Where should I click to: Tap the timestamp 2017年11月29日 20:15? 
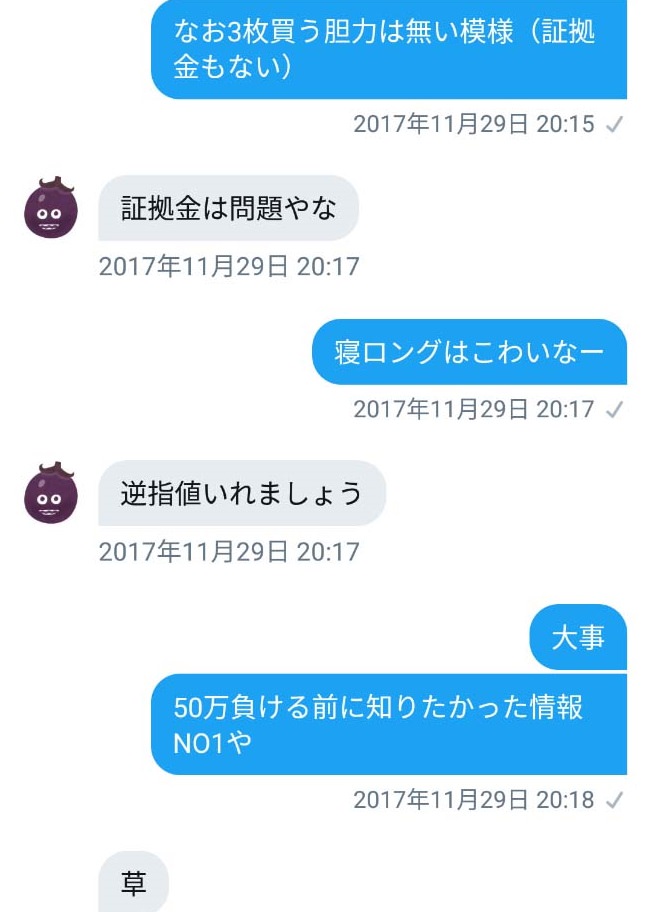tap(474, 124)
